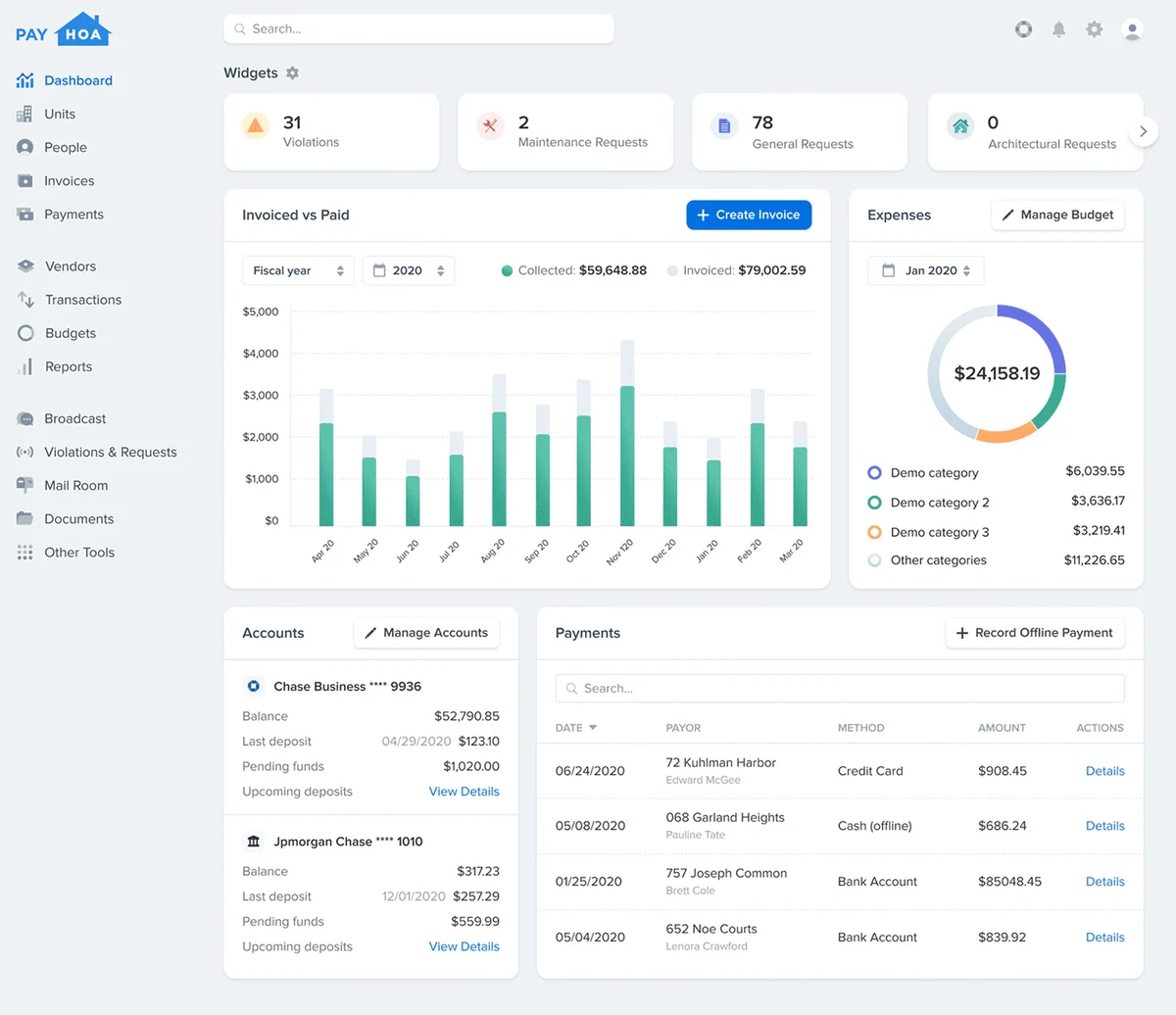
Task: Click the top Search field
Action: click(x=418, y=28)
